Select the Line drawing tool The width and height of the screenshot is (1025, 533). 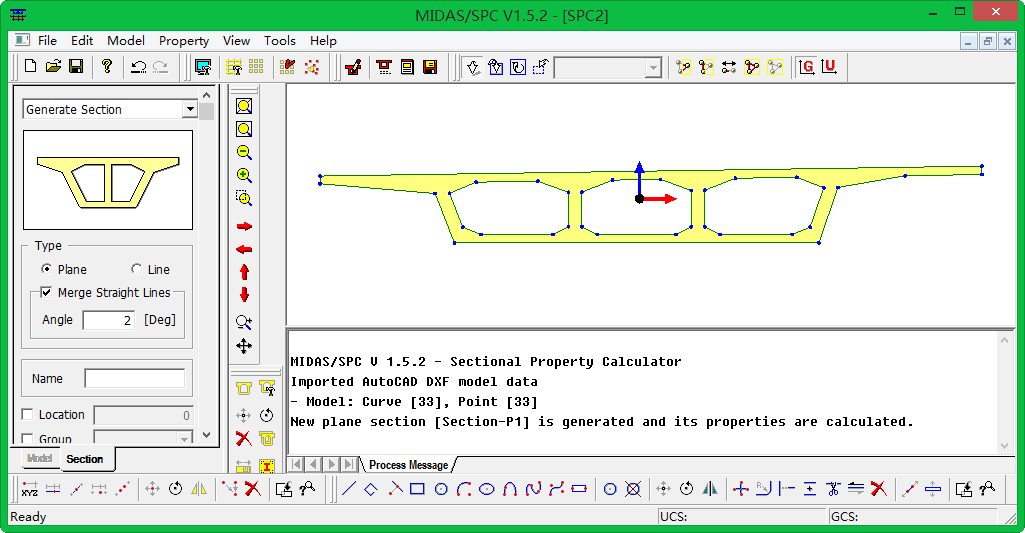coord(348,489)
